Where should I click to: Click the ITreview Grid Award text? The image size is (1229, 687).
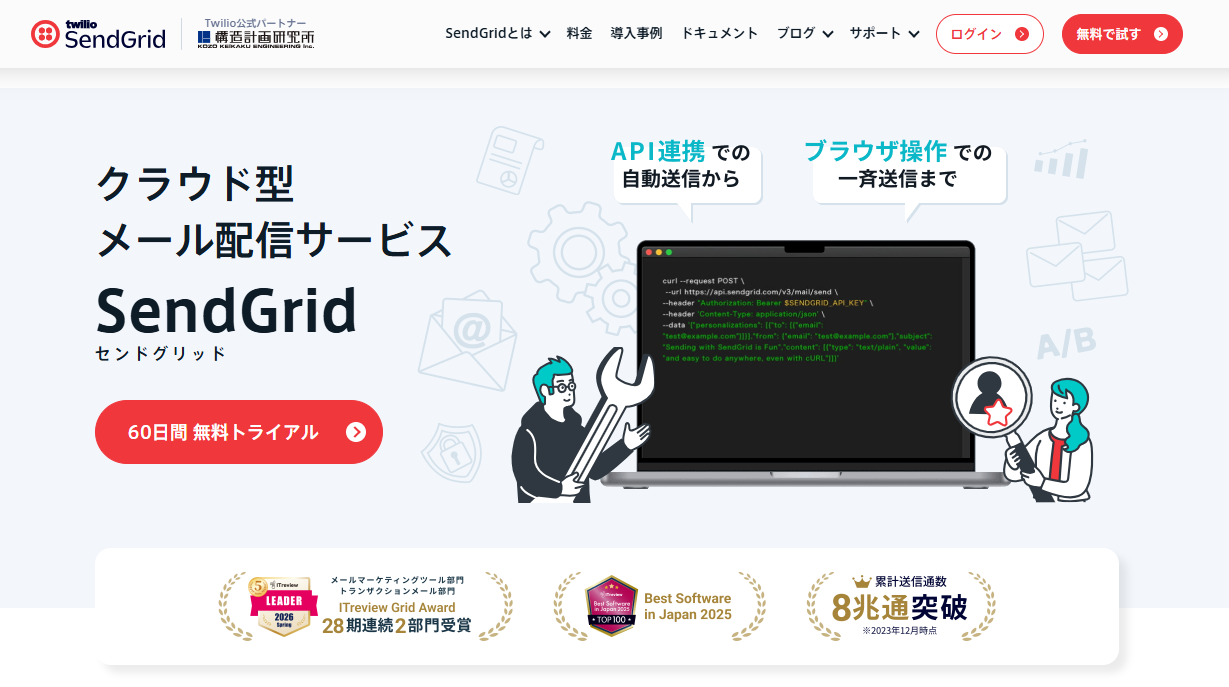pos(397,608)
